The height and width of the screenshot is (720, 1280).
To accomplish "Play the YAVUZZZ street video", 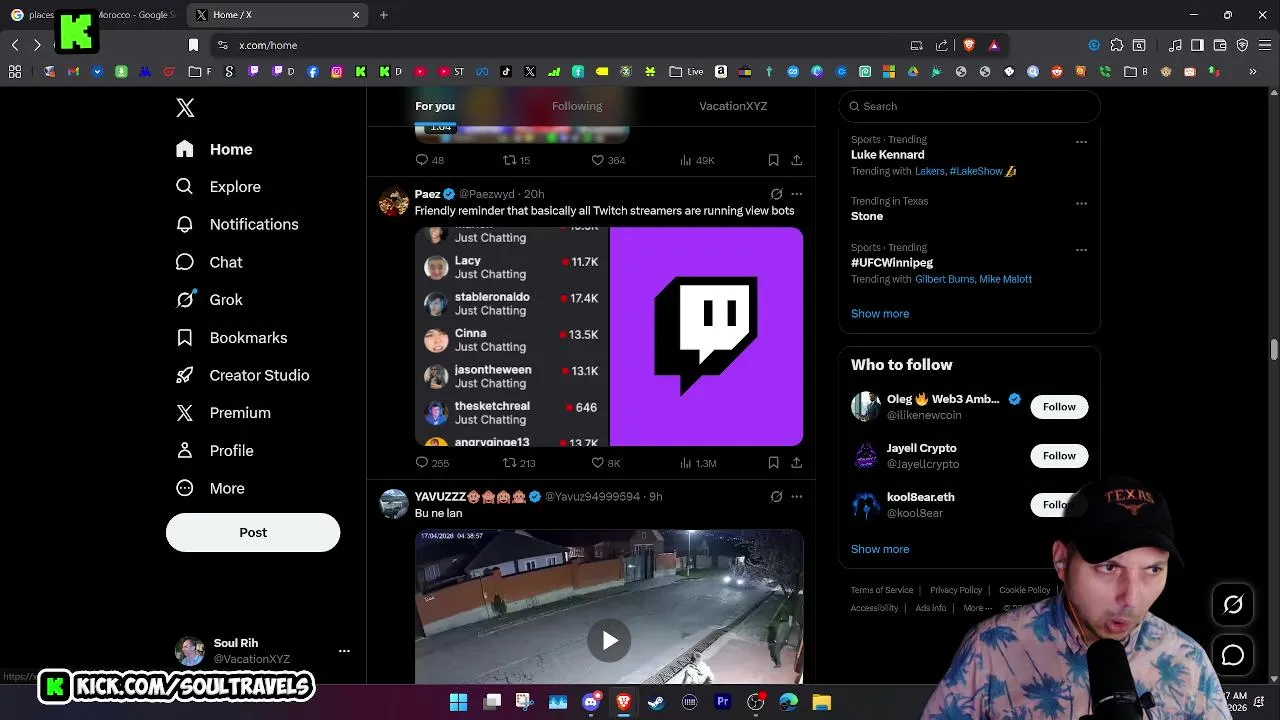I will [609, 640].
